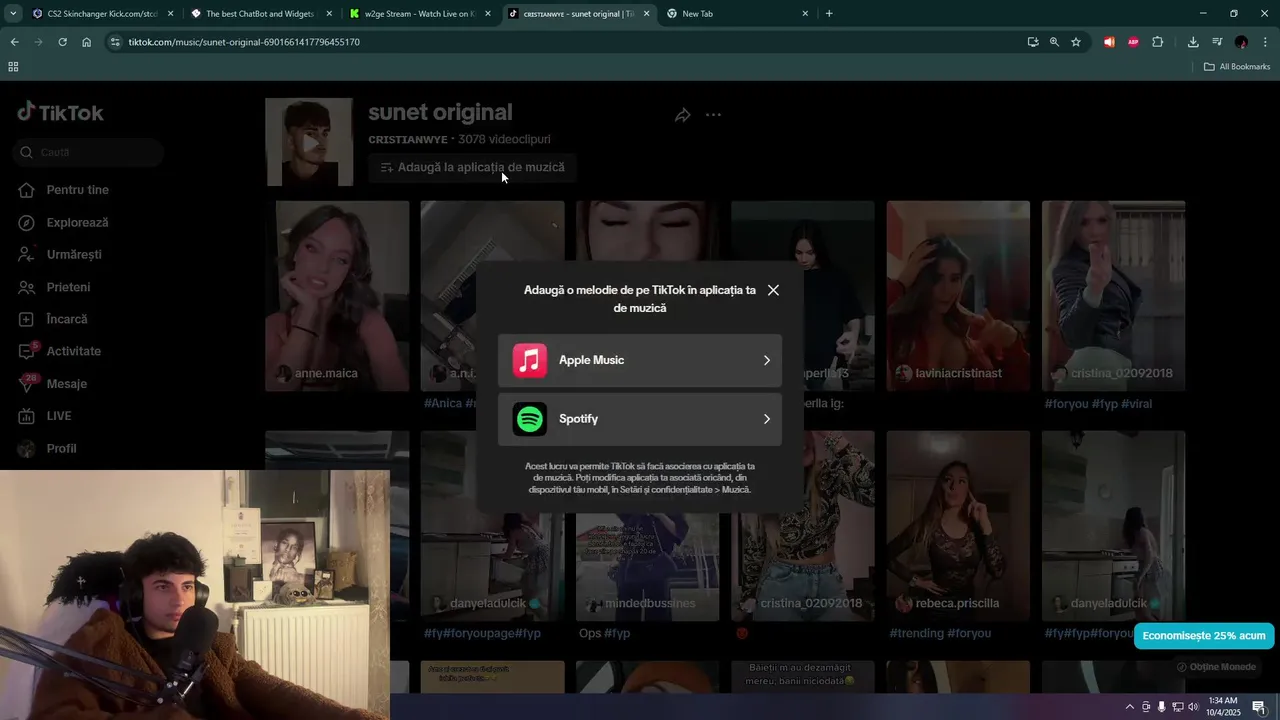Go to the browser home page
Viewport: 1280px width, 720px height.
point(86,42)
